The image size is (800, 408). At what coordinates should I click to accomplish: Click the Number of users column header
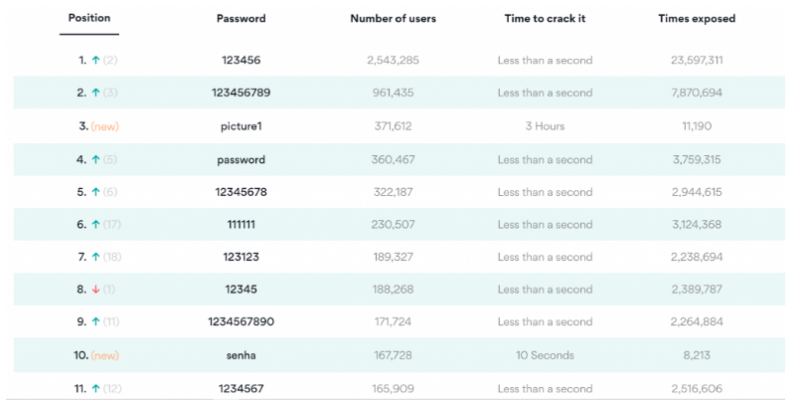pyautogui.click(x=393, y=19)
